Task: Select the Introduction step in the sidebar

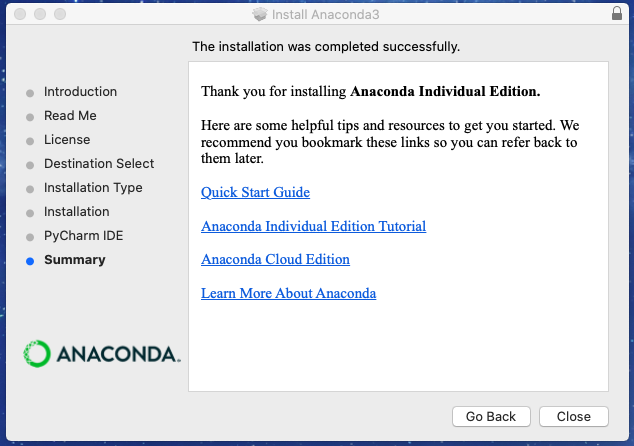Action: [80, 92]
